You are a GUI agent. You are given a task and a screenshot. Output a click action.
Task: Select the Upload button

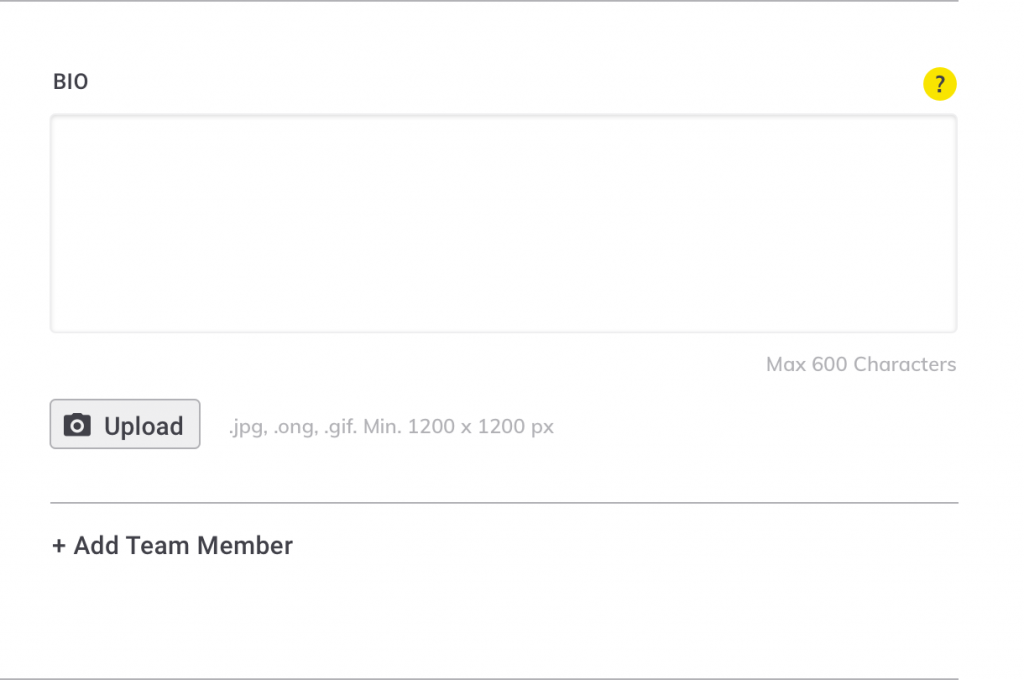pyautogui.click(x=125, y=424)
